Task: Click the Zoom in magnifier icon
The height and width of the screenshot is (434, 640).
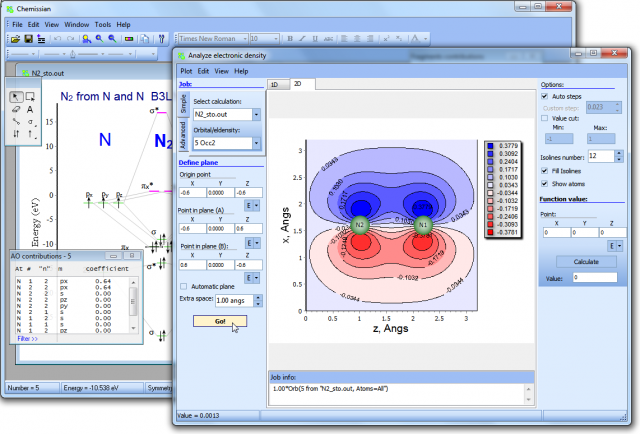Action: [x=100, y=39]
